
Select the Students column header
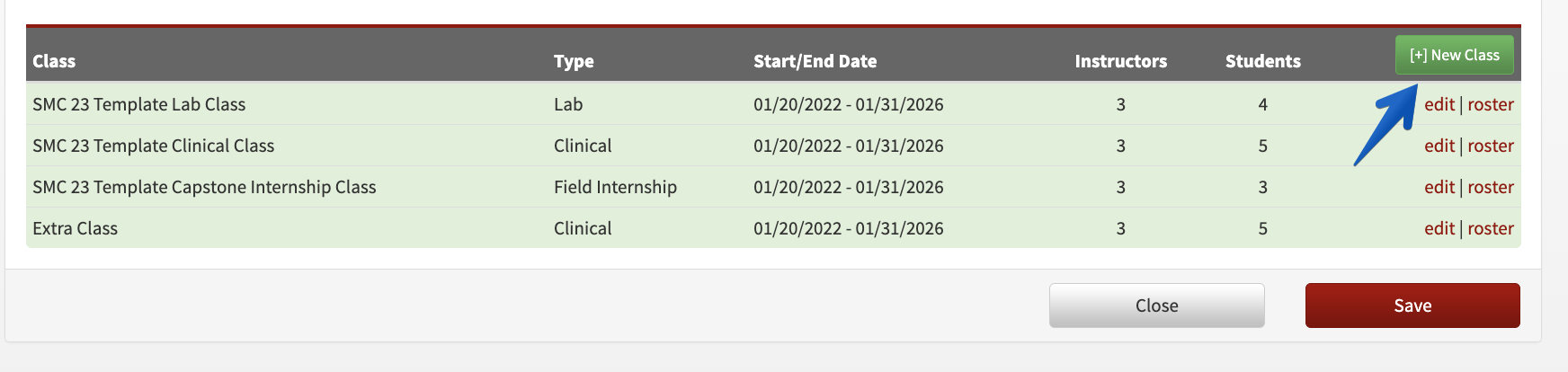pyautogui.click(x=1262, y=61)
